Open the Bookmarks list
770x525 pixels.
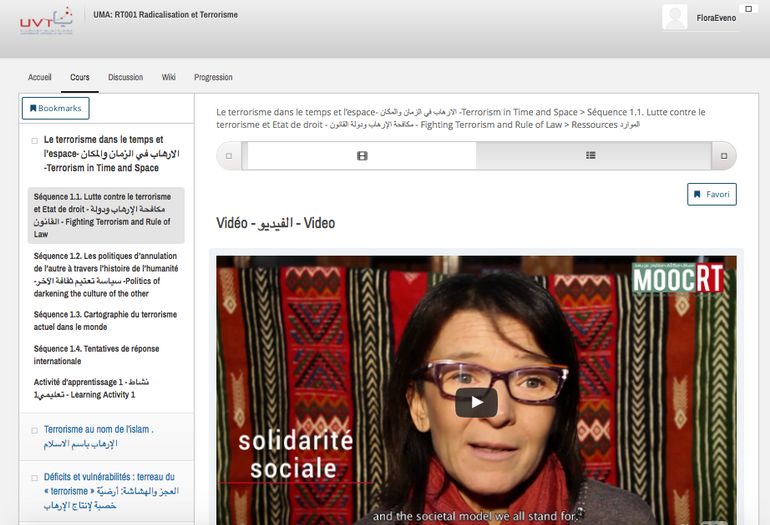pyautogui.click(x=56, y=108)
